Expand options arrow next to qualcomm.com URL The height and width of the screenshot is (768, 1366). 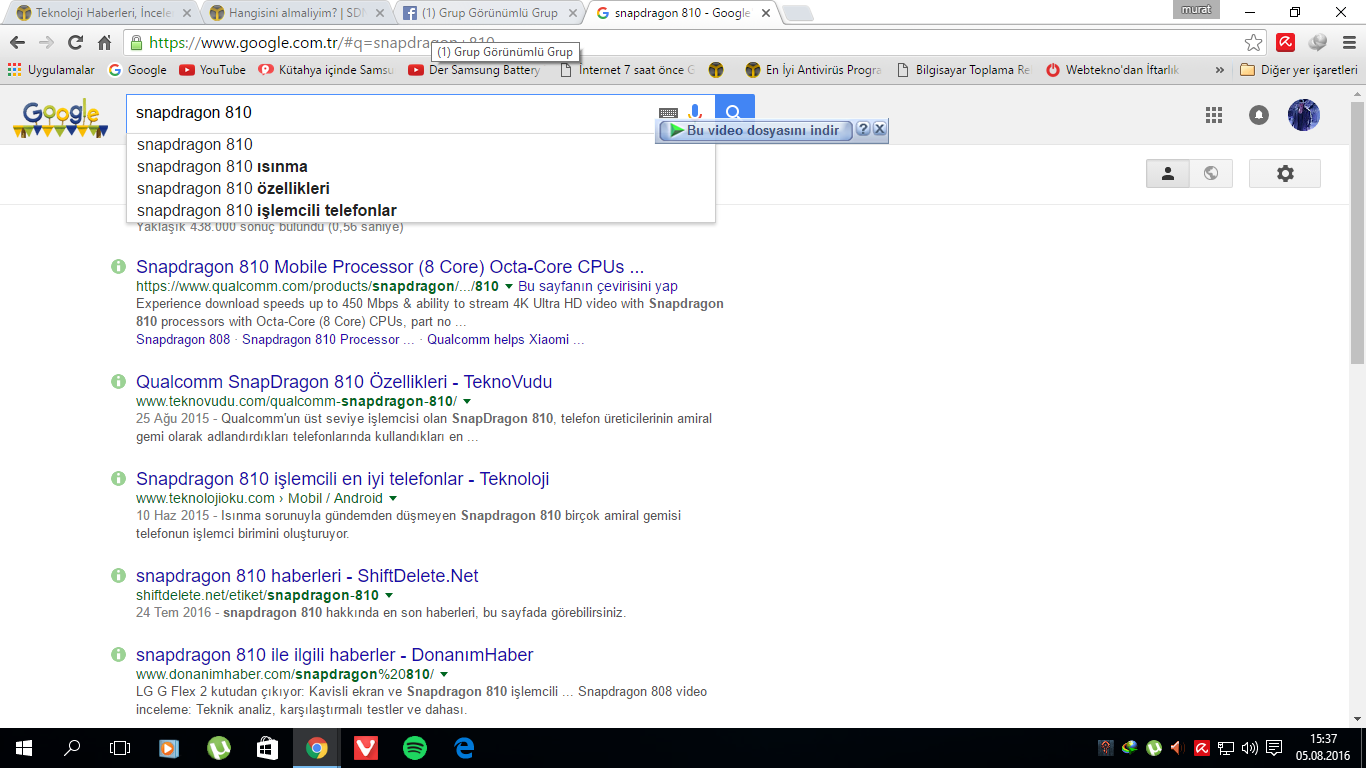[509, 286]
